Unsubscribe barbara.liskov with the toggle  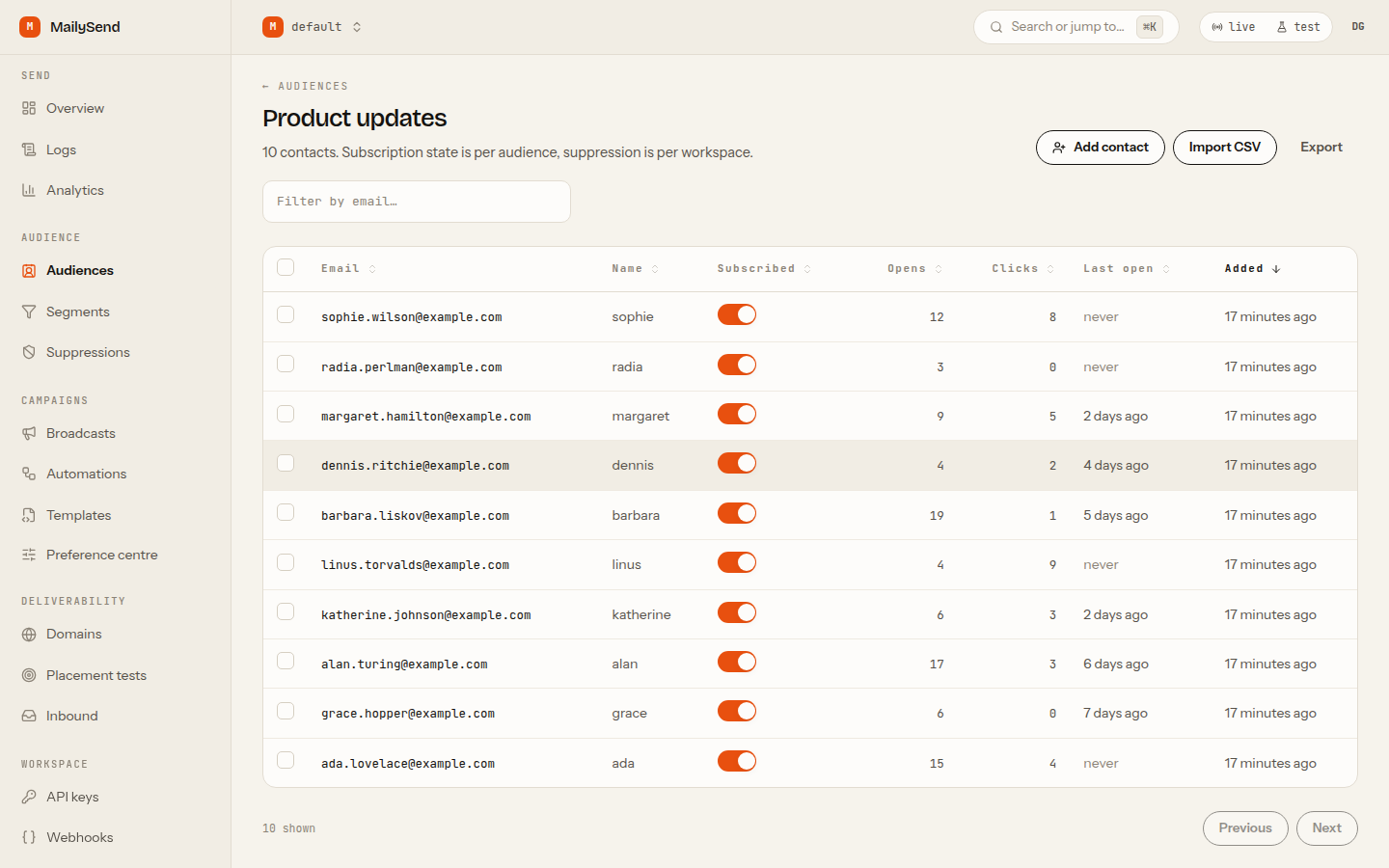pyautogui.click(x=737, y=513)
